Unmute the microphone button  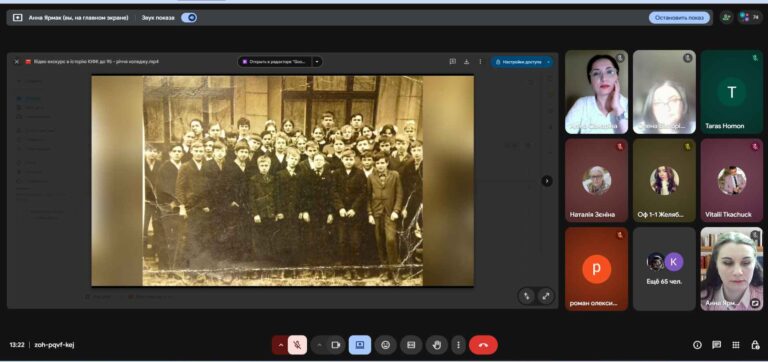pos(297,345)
